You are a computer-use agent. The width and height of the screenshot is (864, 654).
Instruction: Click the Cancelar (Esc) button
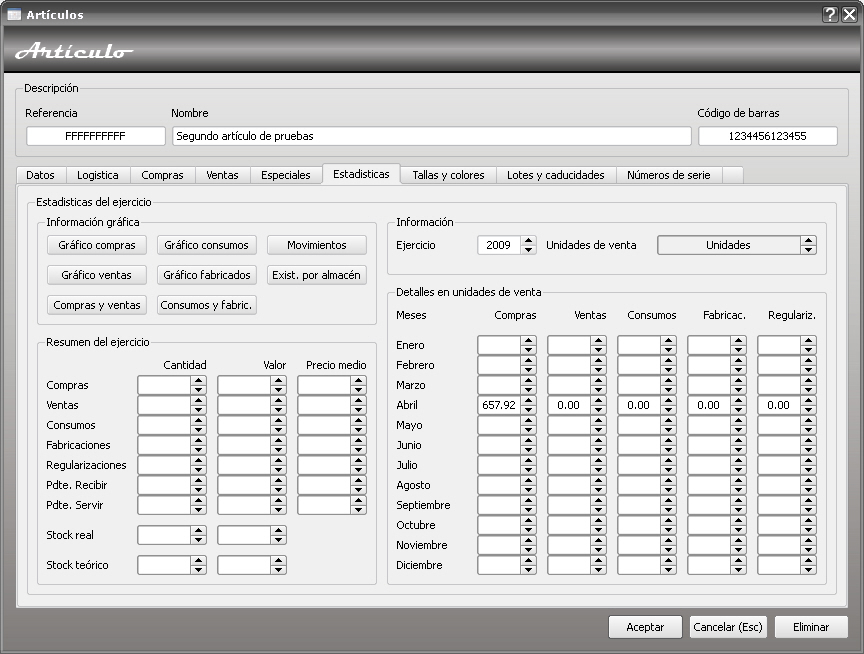(x=728, y=627)
